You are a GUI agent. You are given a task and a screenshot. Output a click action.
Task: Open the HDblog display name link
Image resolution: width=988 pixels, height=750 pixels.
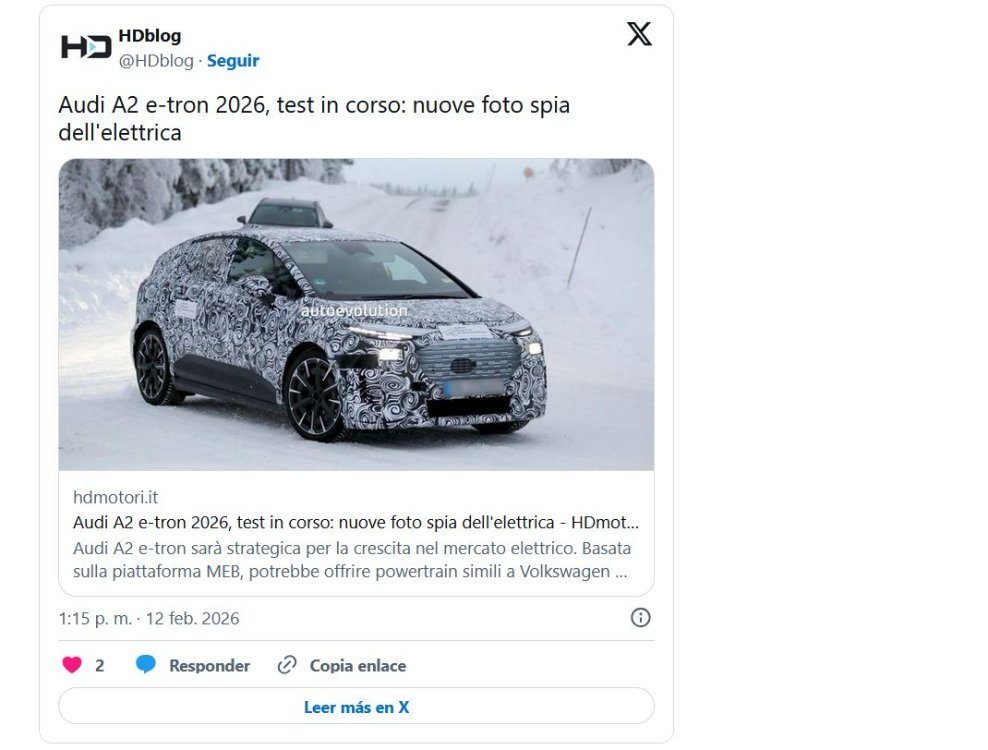point(150,36)
